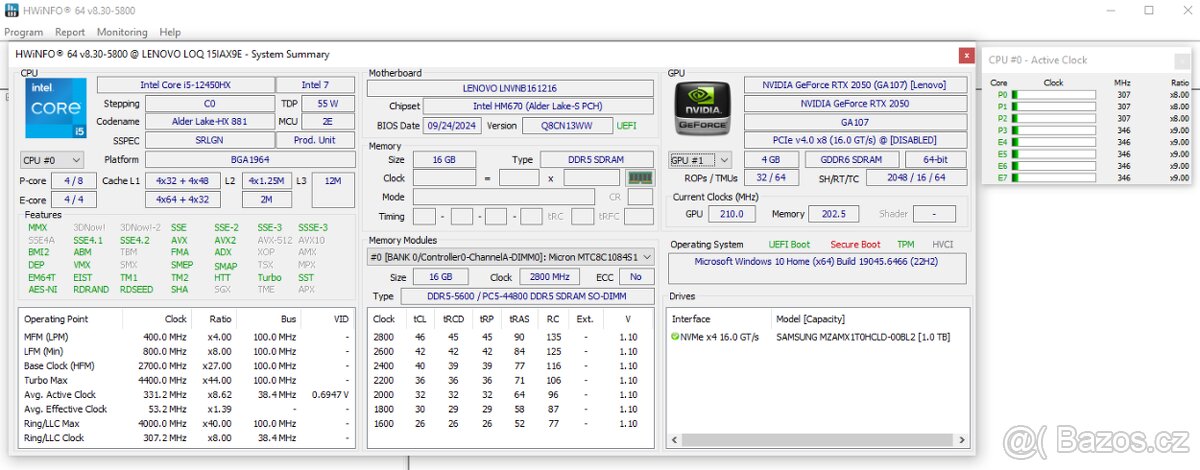Click the NVIDIA GeForce RTX 2050 (GA107) [Lenovo] button

pyautogui.click(x=856, y=85)
